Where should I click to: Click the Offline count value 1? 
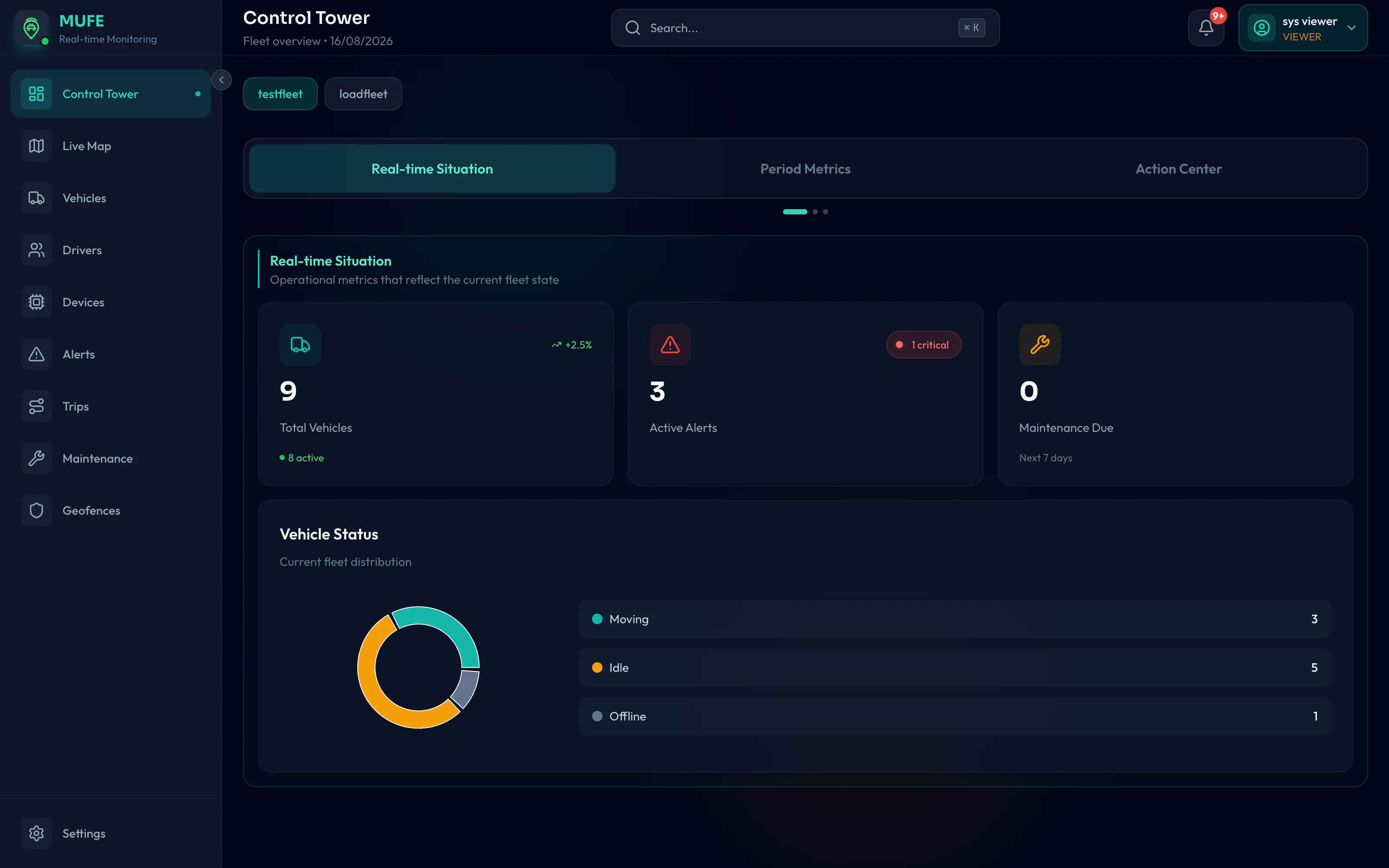pyautogui.click(x=1315, y=716)
